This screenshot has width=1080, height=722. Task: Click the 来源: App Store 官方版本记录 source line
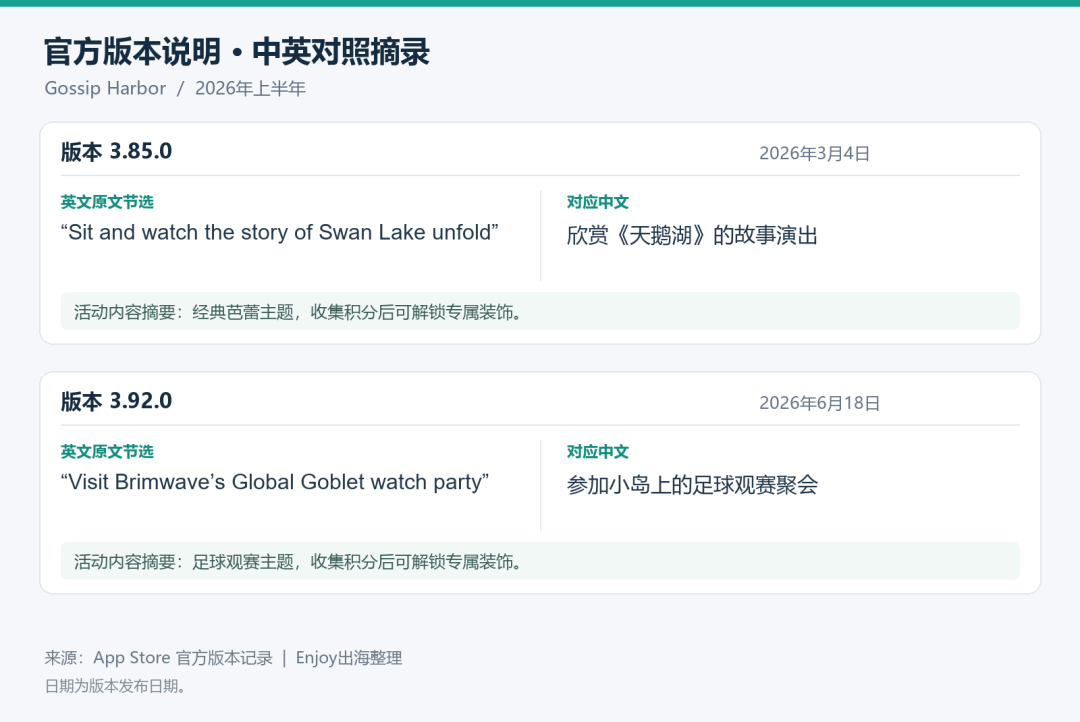(x=223, y=658)
